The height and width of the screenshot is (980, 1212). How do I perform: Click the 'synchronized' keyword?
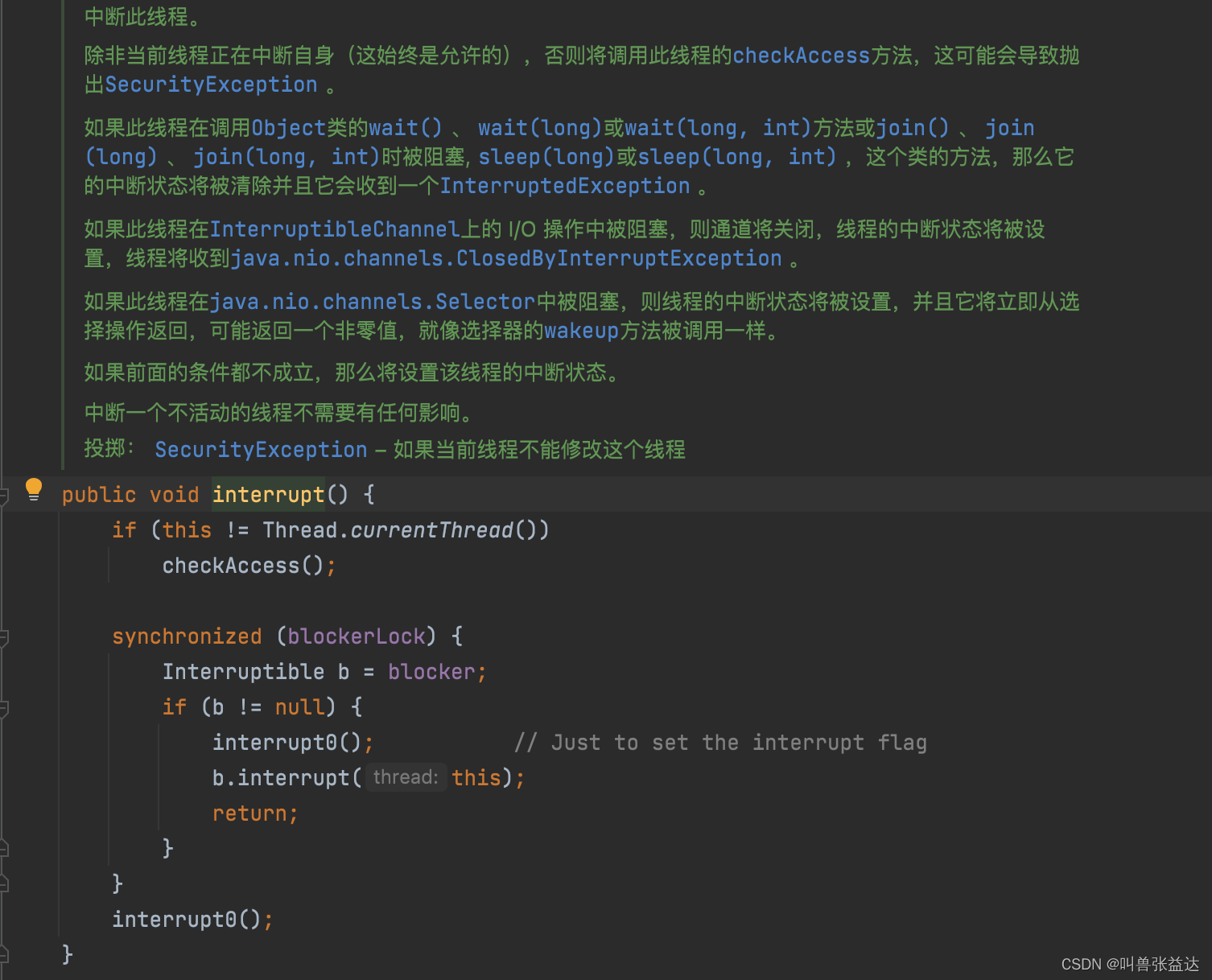click(x=187, y=636)
